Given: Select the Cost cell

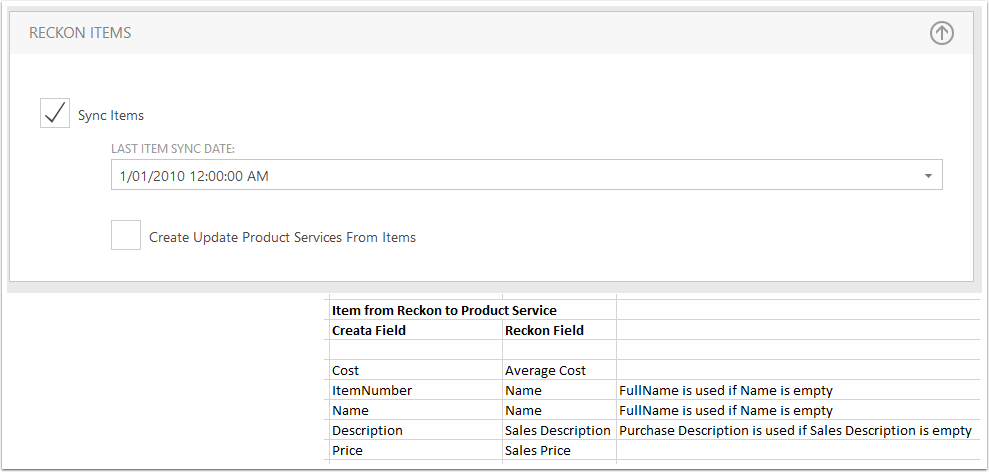Looking at the screenshot, I should click(416, 370).
